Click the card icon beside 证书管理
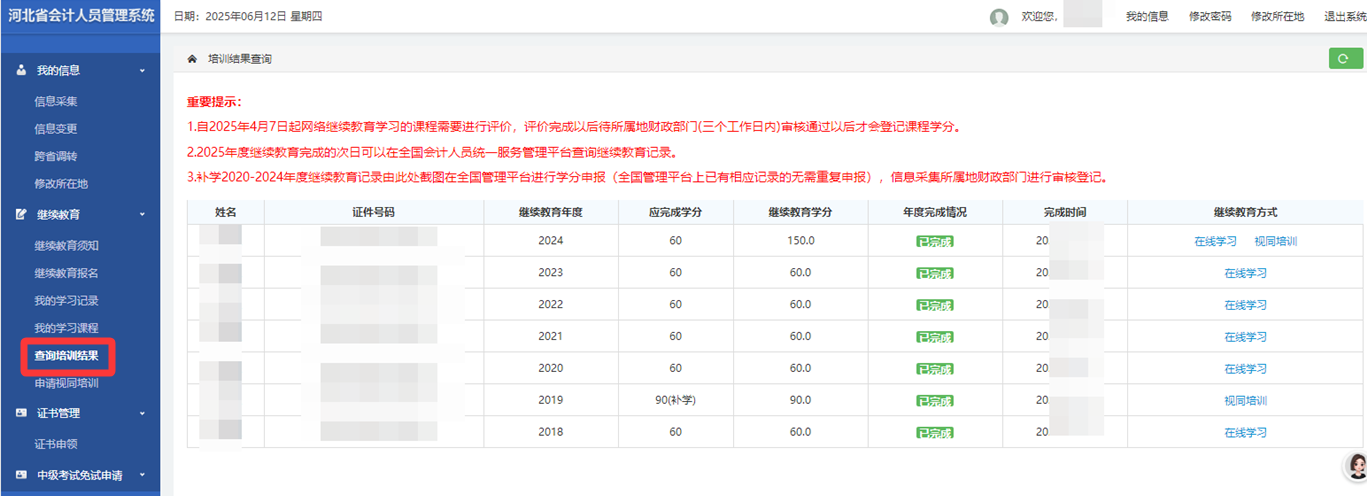This screenshot has width=1367, height=496. pyautogui.click(x=21, y=413)
